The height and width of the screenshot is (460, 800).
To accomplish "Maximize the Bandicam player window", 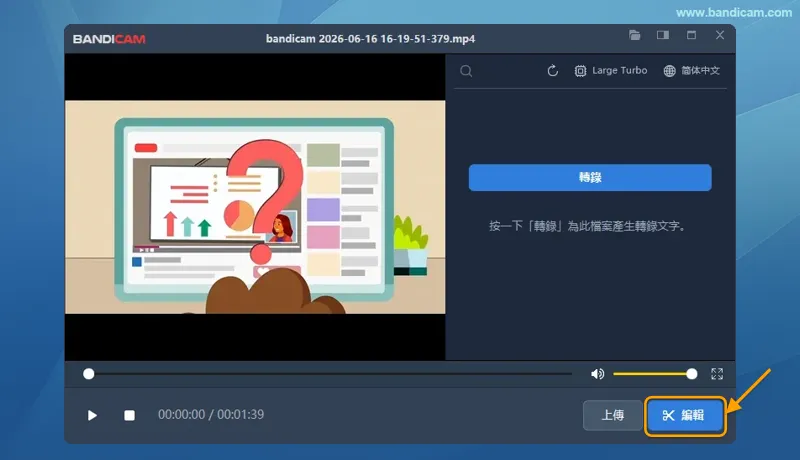I will 691,35.
